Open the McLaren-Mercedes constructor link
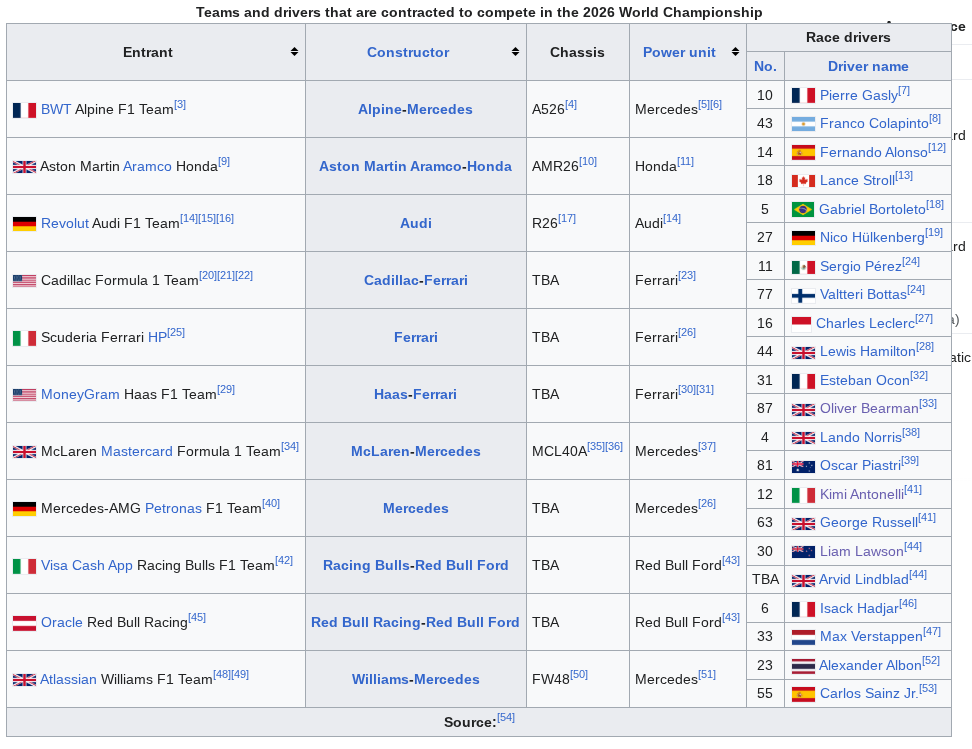Image resolution: width=972 pixels, height=749 pixels. pyautogui.click(x=415, y=452)
